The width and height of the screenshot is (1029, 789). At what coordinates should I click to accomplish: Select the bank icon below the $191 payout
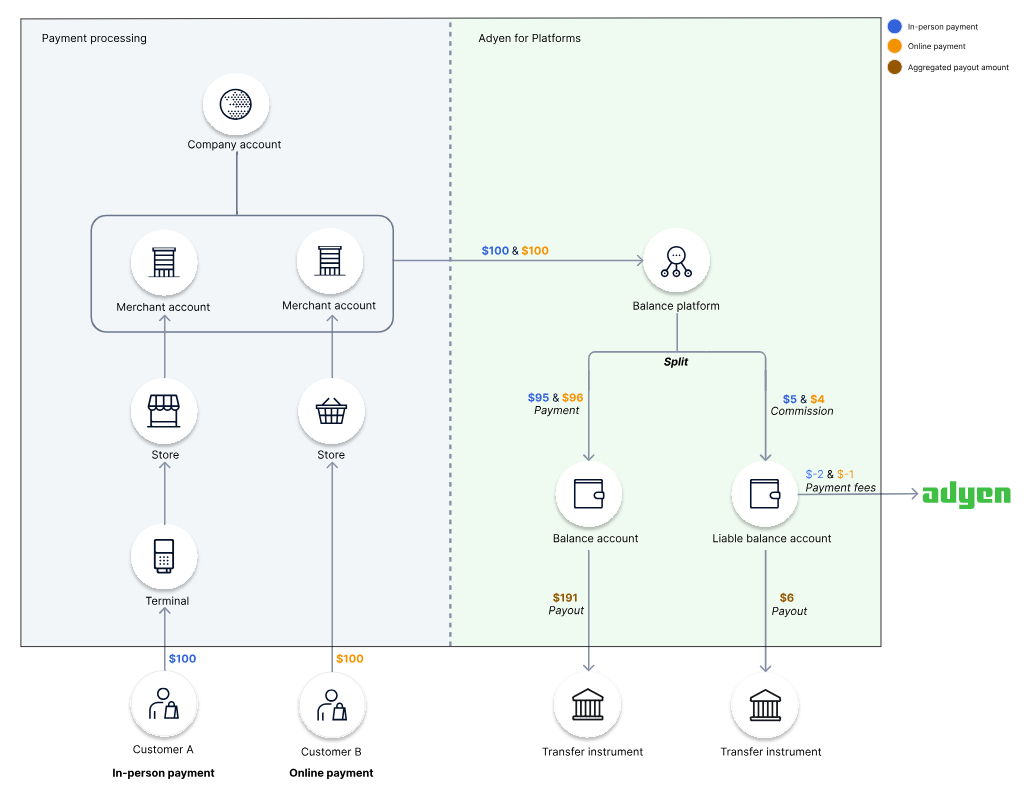coord(587,705)
